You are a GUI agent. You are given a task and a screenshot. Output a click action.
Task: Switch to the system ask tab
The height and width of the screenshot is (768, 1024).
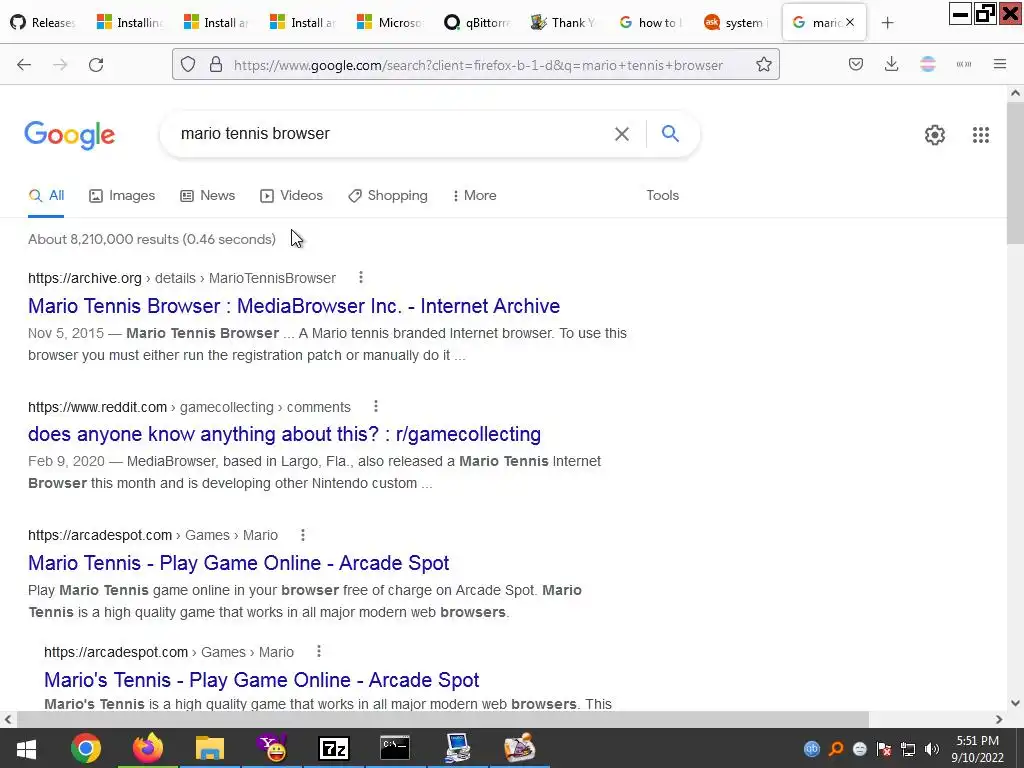738,23
